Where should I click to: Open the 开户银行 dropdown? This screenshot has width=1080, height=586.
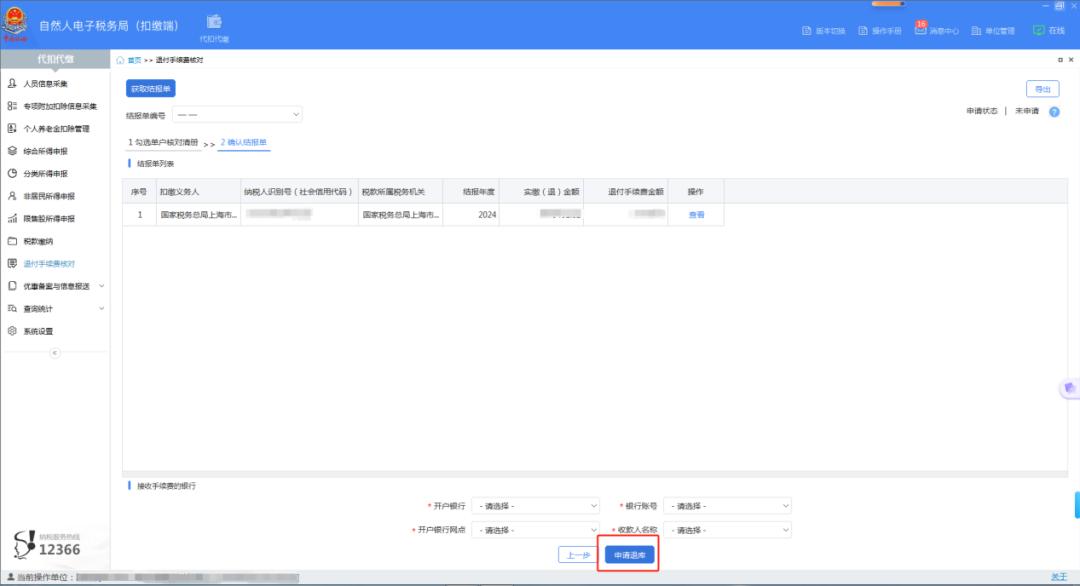[535, 506]
